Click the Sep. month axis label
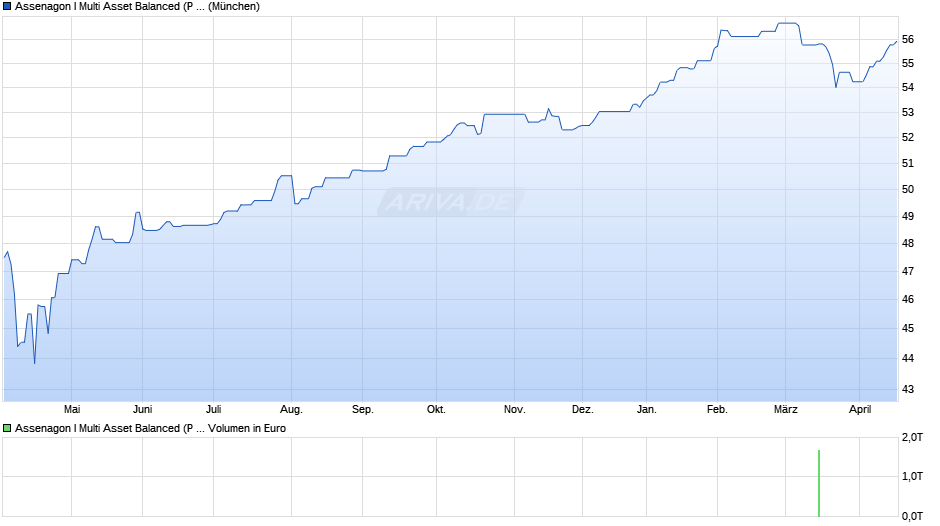940x526 pixels. (363, 409)
